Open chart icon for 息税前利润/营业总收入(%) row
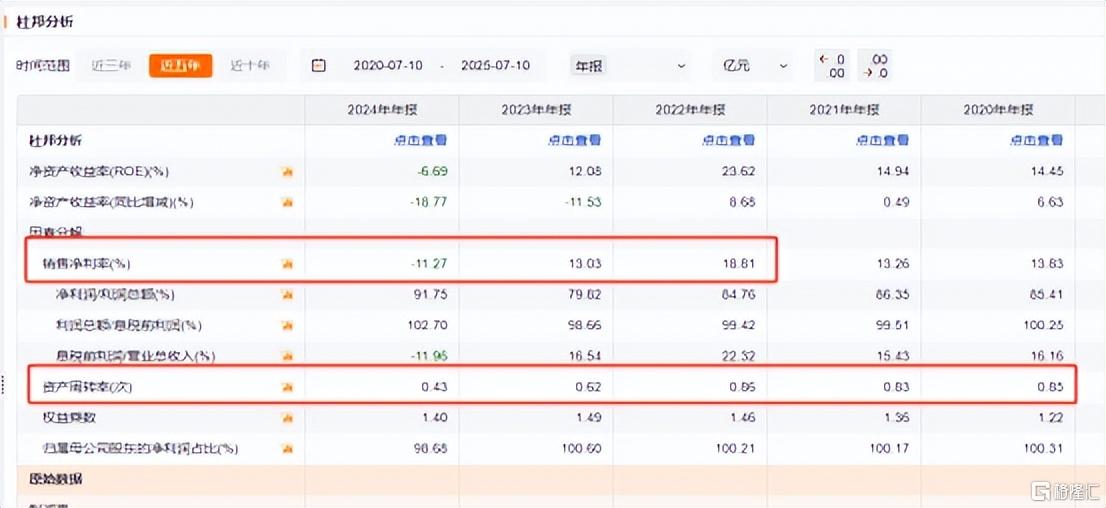 (287, 356)
